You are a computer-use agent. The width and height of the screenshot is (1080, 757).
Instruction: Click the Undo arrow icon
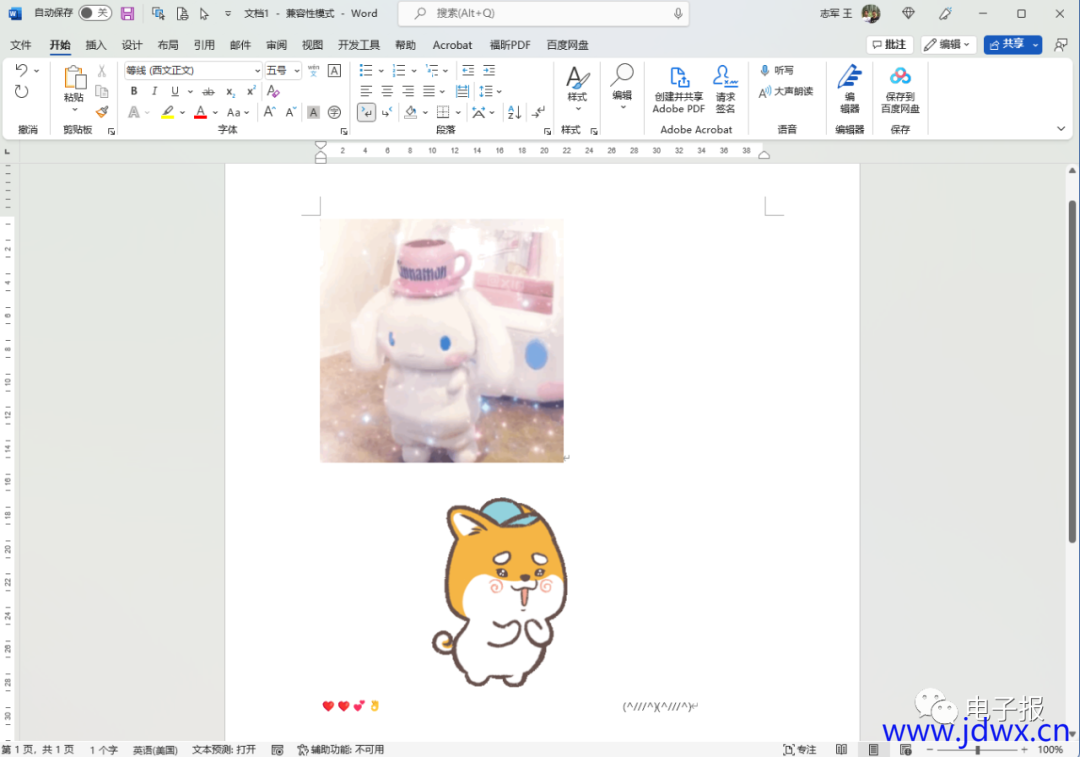21,70
